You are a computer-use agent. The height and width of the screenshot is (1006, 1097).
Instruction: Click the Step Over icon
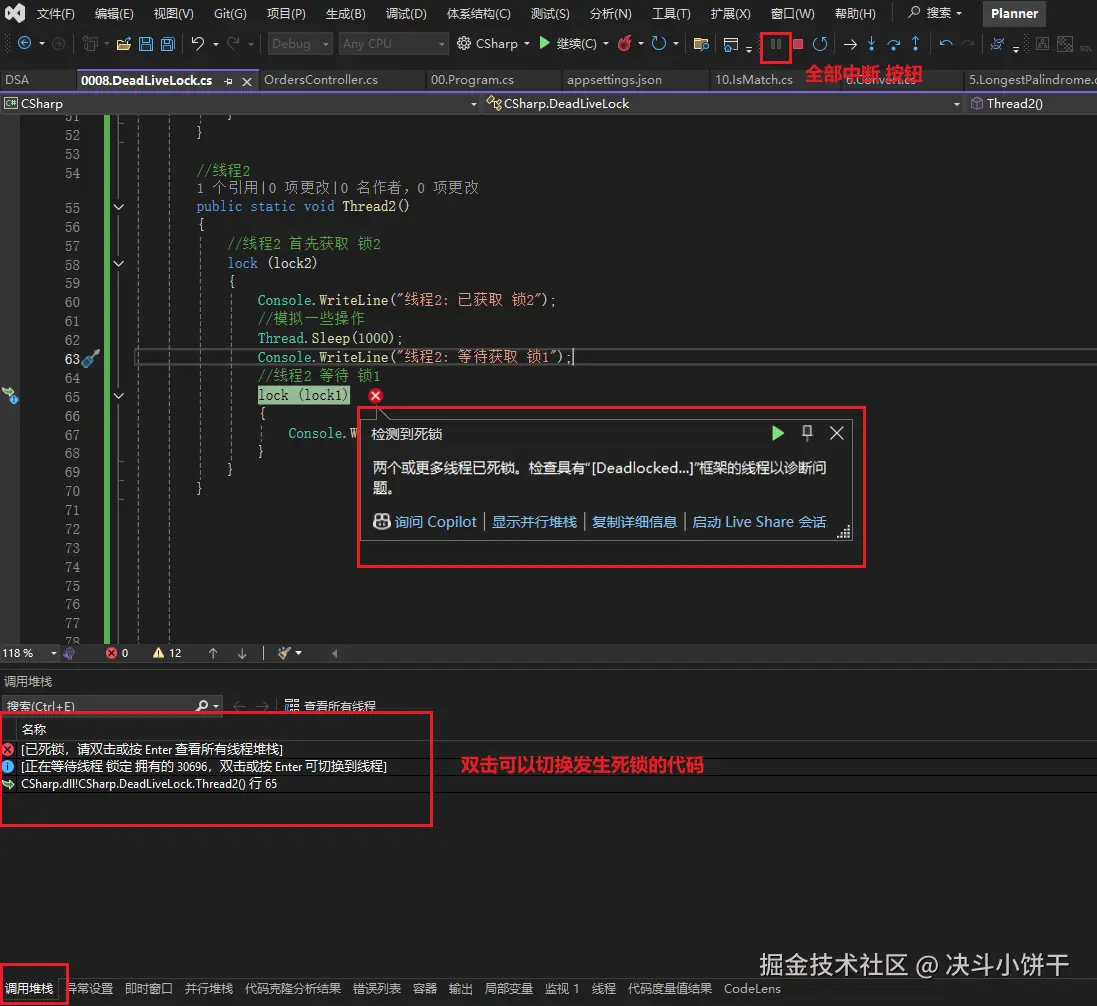pos(893,44)
